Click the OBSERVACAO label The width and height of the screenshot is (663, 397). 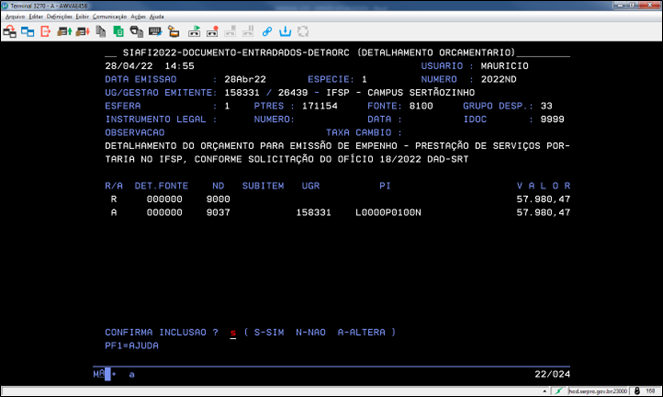point(134,133)
